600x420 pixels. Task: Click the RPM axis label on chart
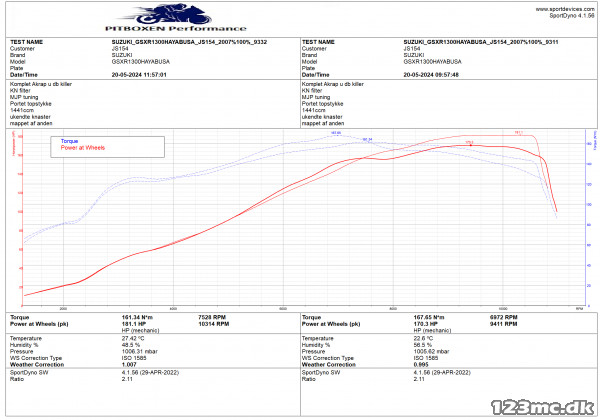point(580,308)
